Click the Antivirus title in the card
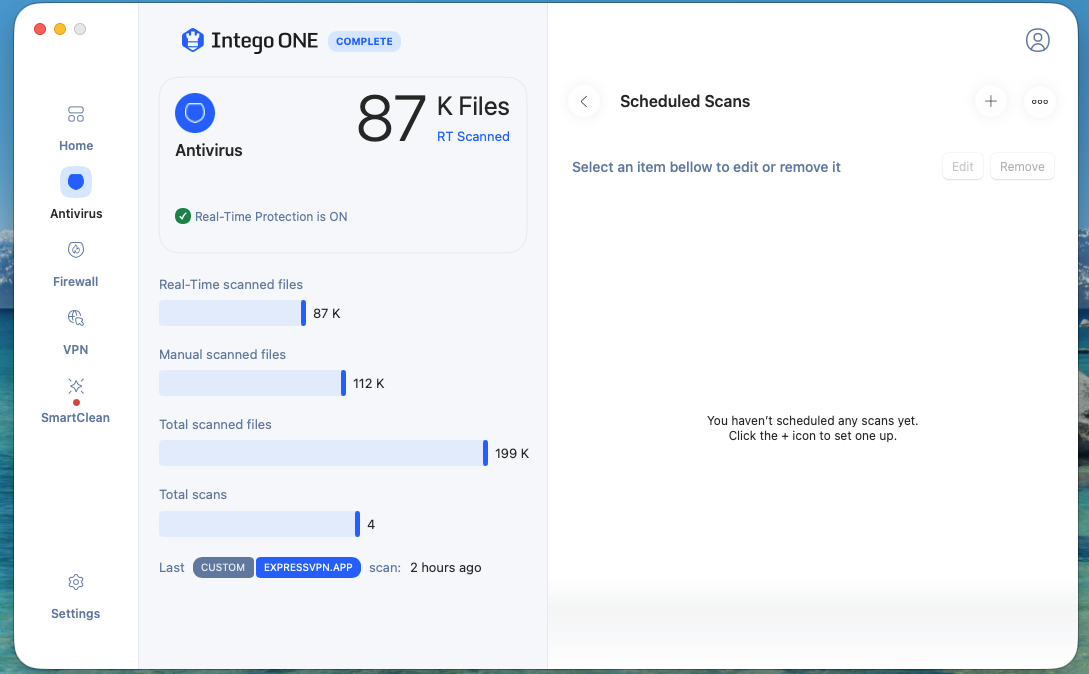 point(209,151)
